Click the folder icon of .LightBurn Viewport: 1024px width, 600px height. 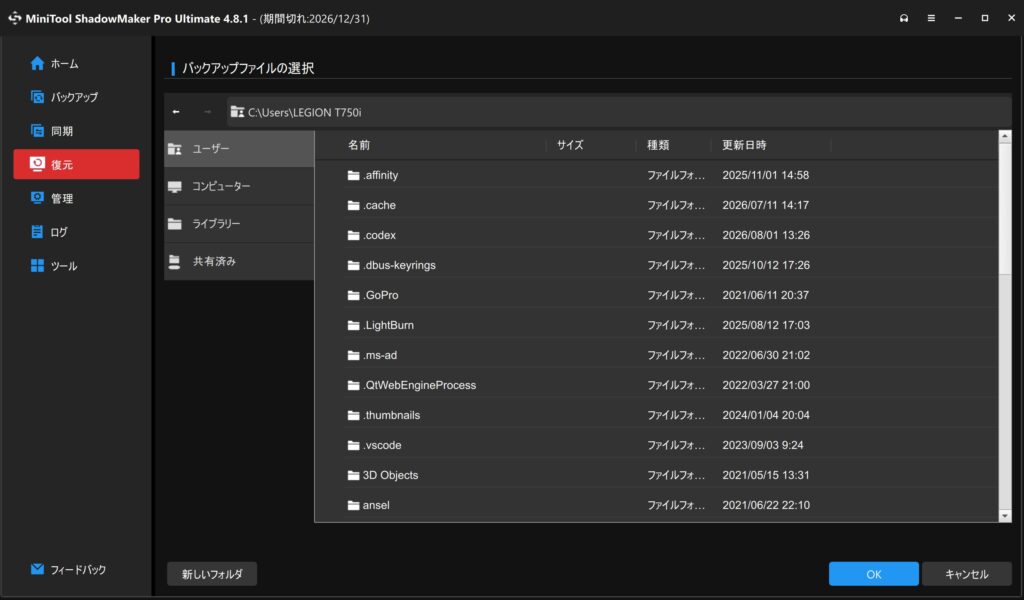click(353, 325)
